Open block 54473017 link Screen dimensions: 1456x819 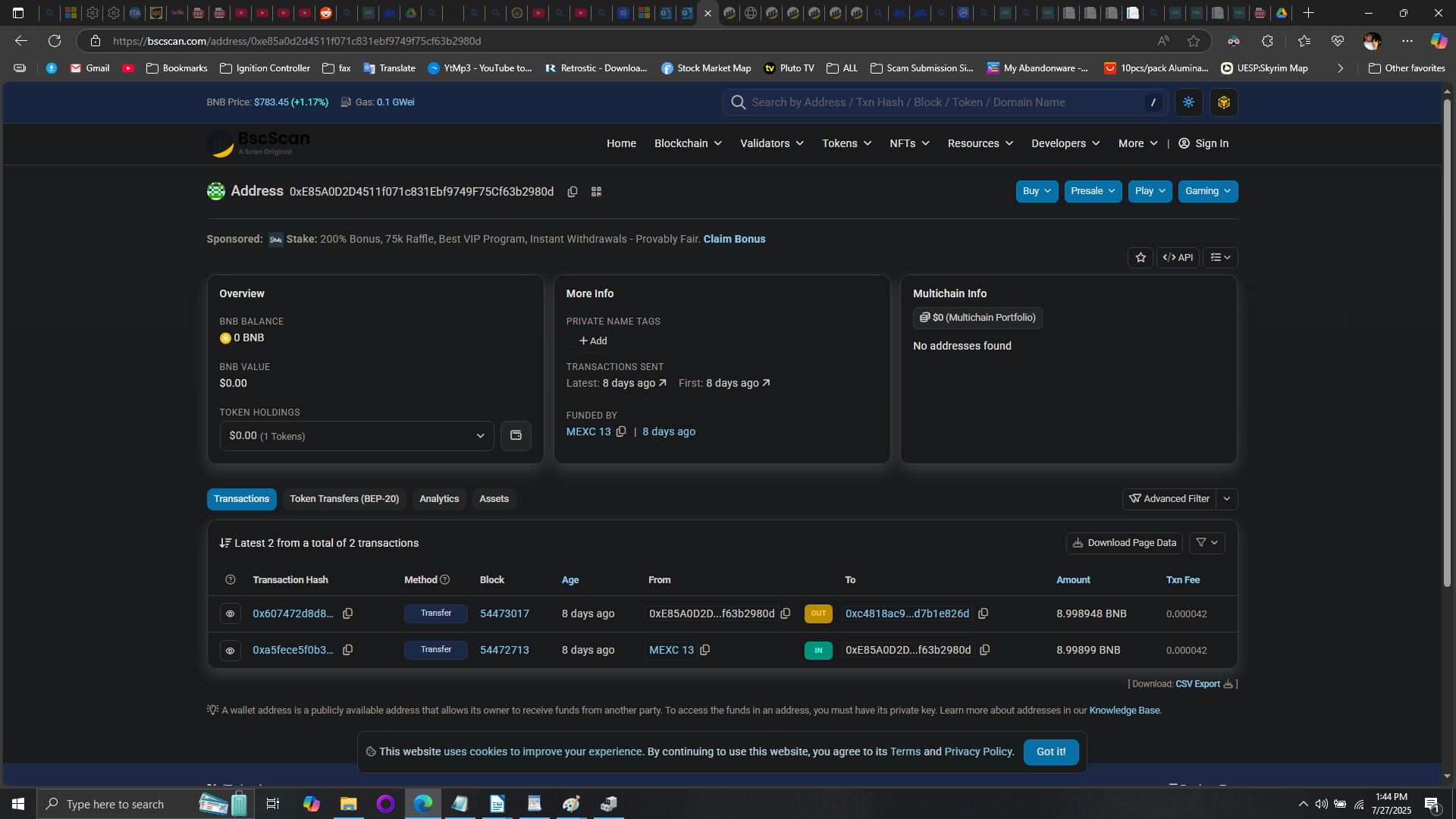click(x=504, y=613)
